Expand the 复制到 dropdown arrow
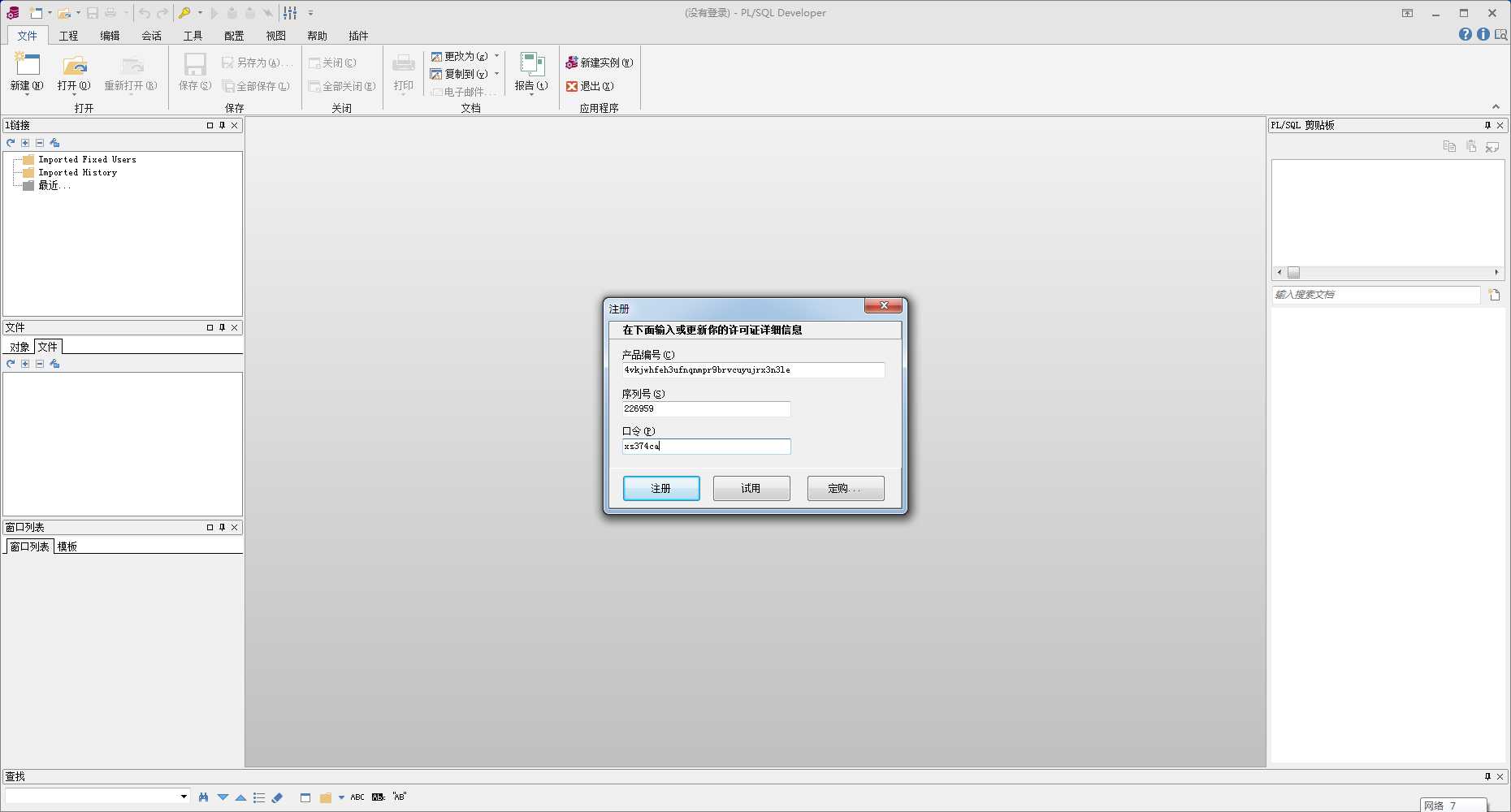The image size is (1511, 812). pos(497,74)
